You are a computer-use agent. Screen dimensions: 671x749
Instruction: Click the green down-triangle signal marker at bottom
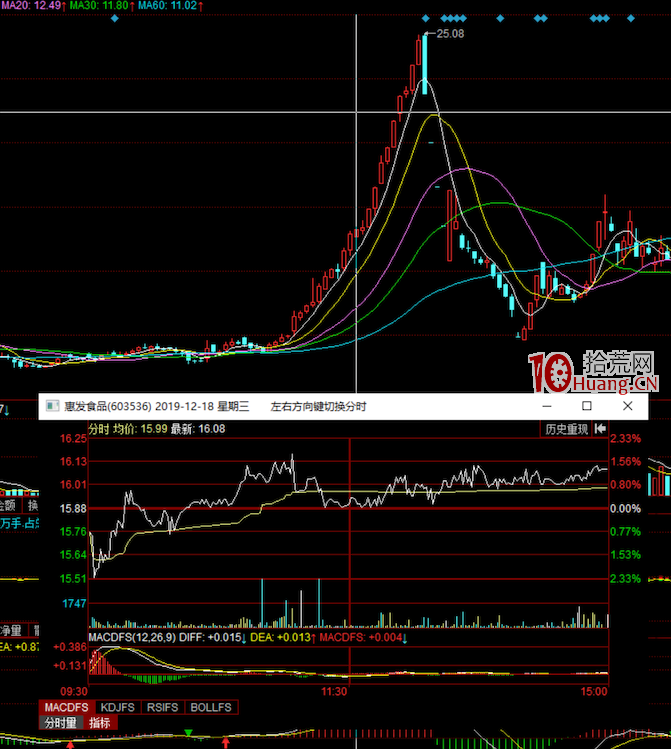tap(189, 733)
